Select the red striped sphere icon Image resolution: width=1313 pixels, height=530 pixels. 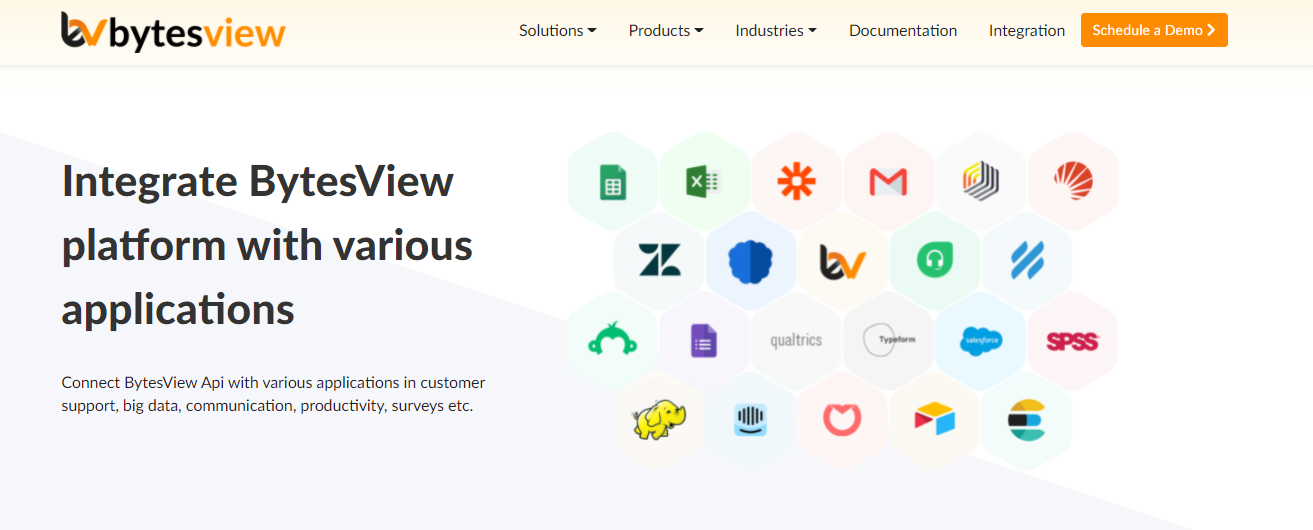pos(1073,181)
